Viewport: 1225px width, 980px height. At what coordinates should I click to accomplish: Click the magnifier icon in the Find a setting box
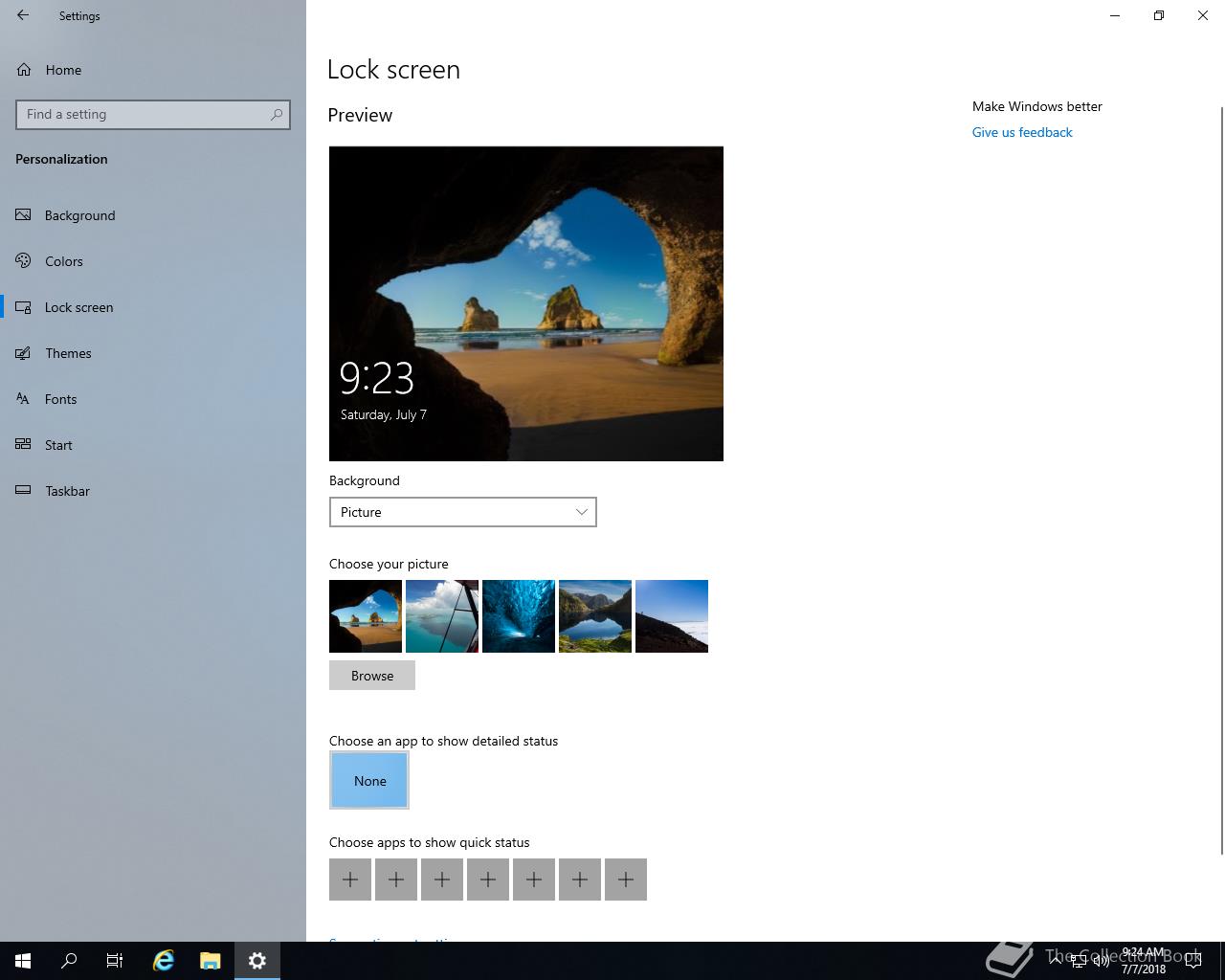click(277, 114)
